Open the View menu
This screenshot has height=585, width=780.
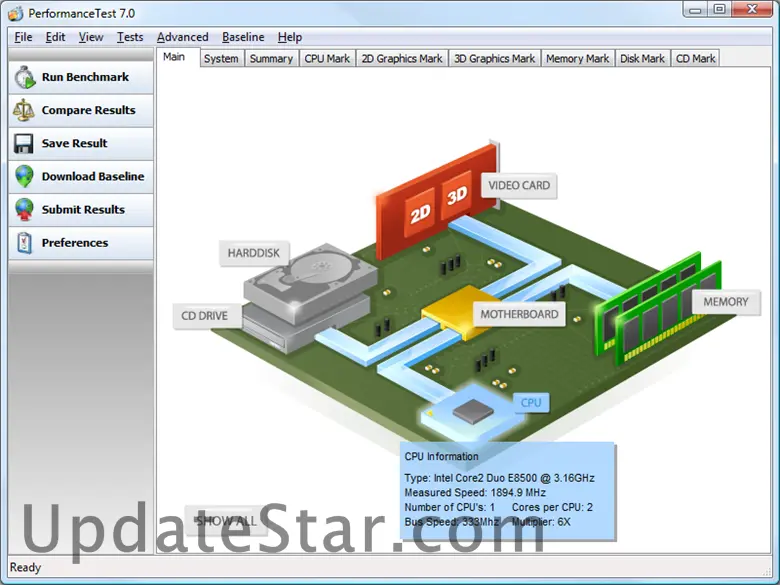[x=91, y=37]
